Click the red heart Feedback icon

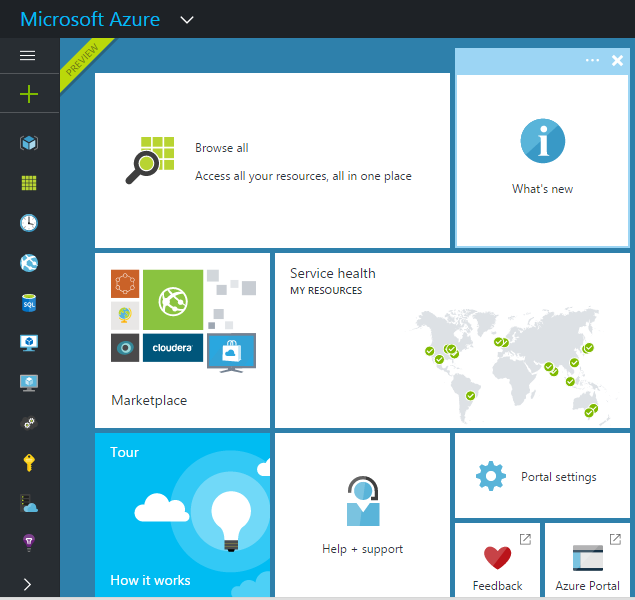click(497, 557)
